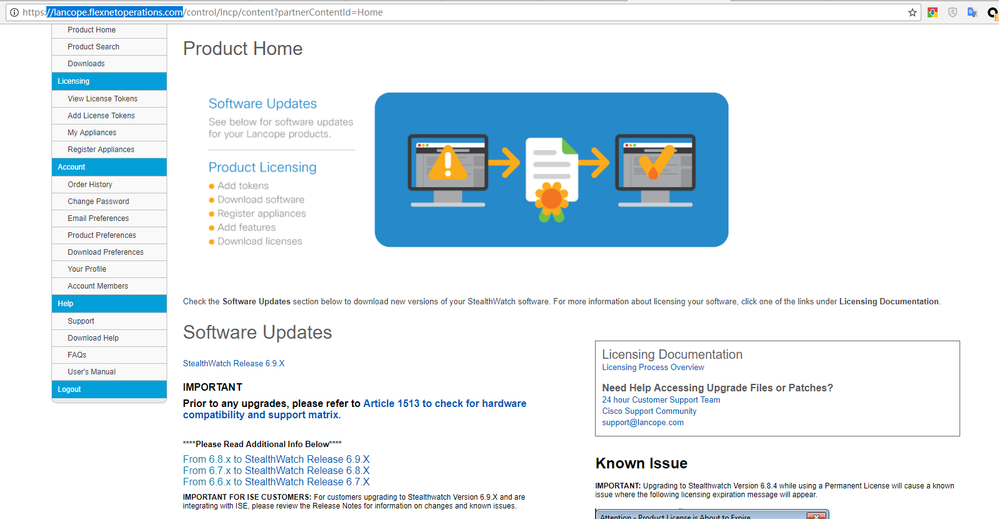
Task: Open From 6.6.x to Release 6.7.X link
Action: tap(276, 482)
